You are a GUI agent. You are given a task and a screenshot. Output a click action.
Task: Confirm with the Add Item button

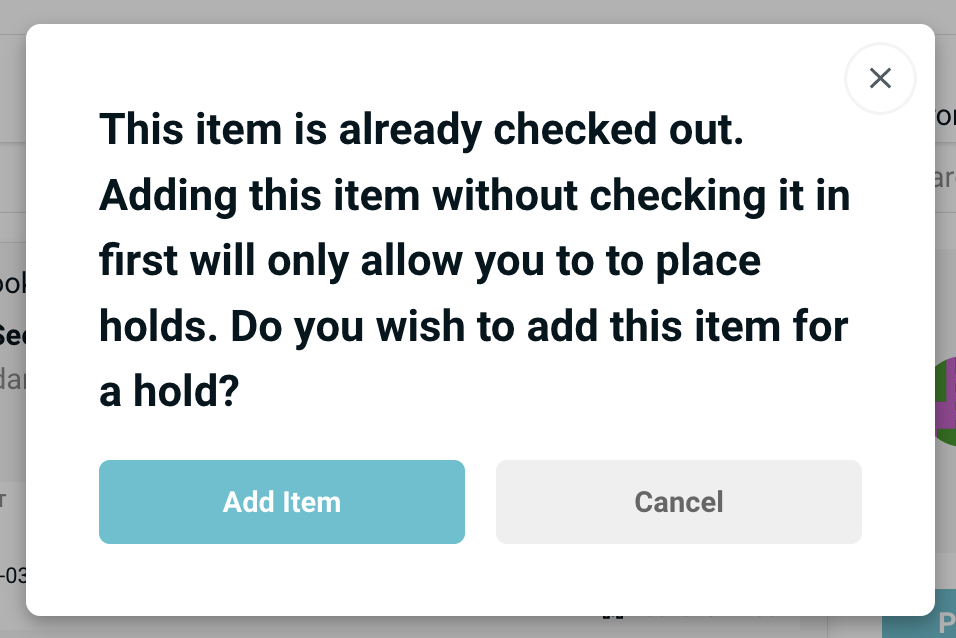tap(281, 502)
